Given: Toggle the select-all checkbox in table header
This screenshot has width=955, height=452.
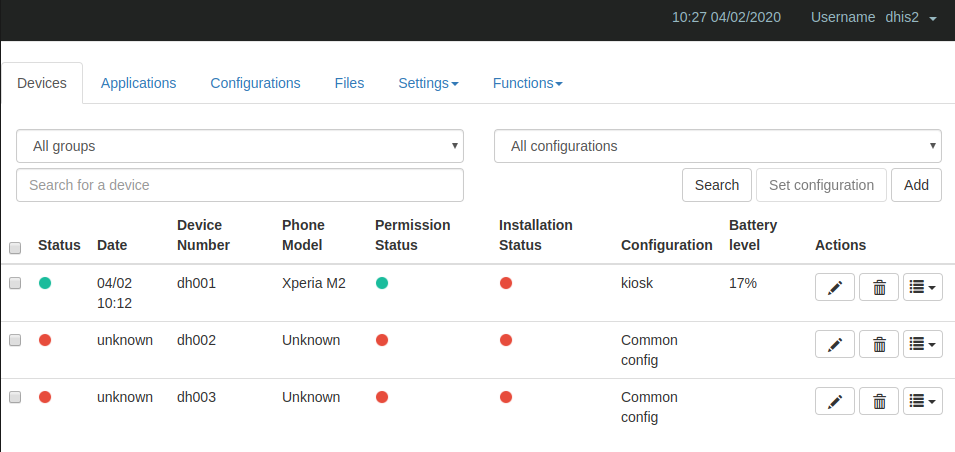Looking at the screenshot, I should click(x=15, y=248).
